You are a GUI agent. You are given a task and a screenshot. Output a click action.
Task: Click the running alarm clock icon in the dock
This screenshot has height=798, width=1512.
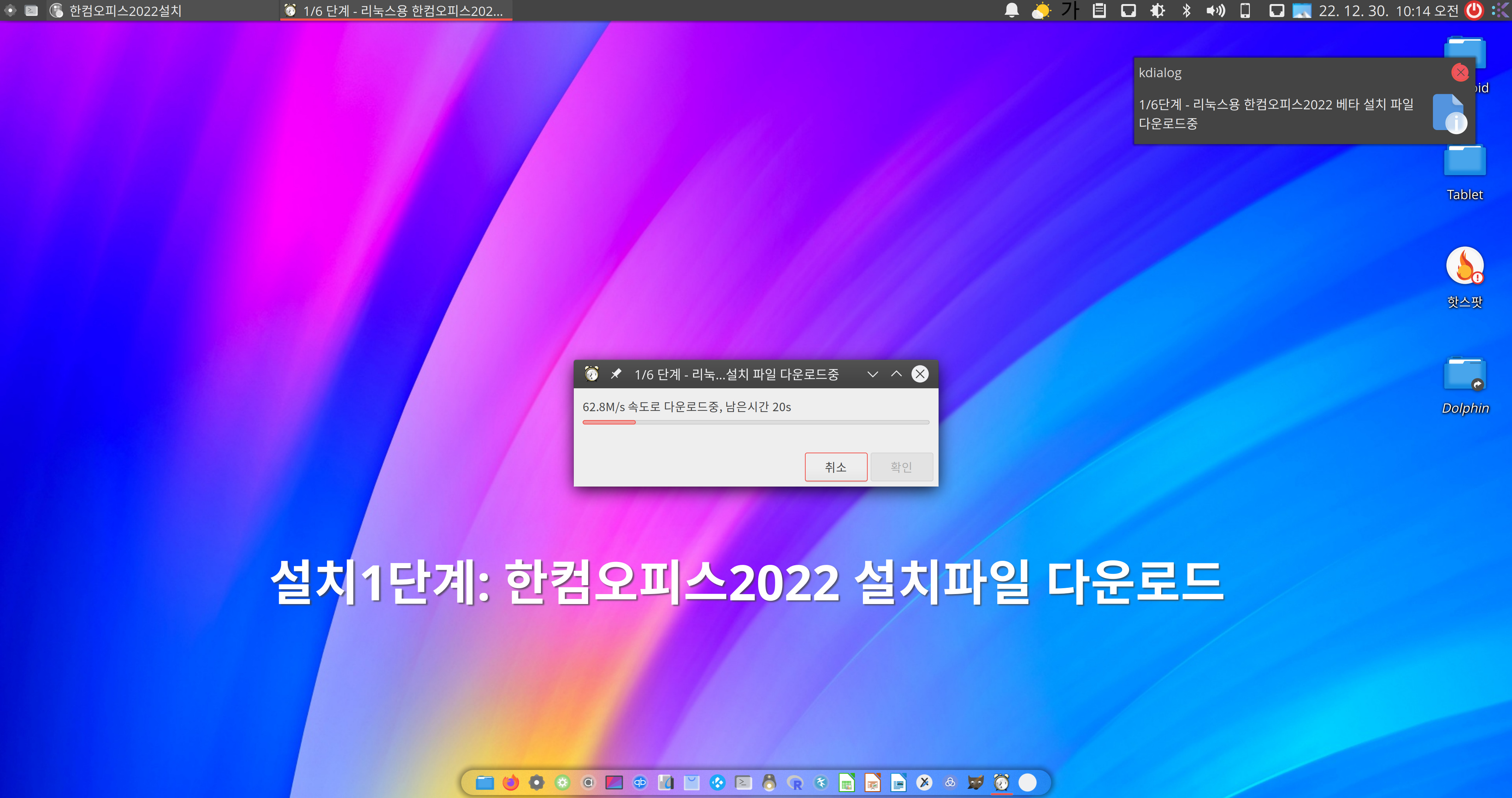coord(1001,782)
